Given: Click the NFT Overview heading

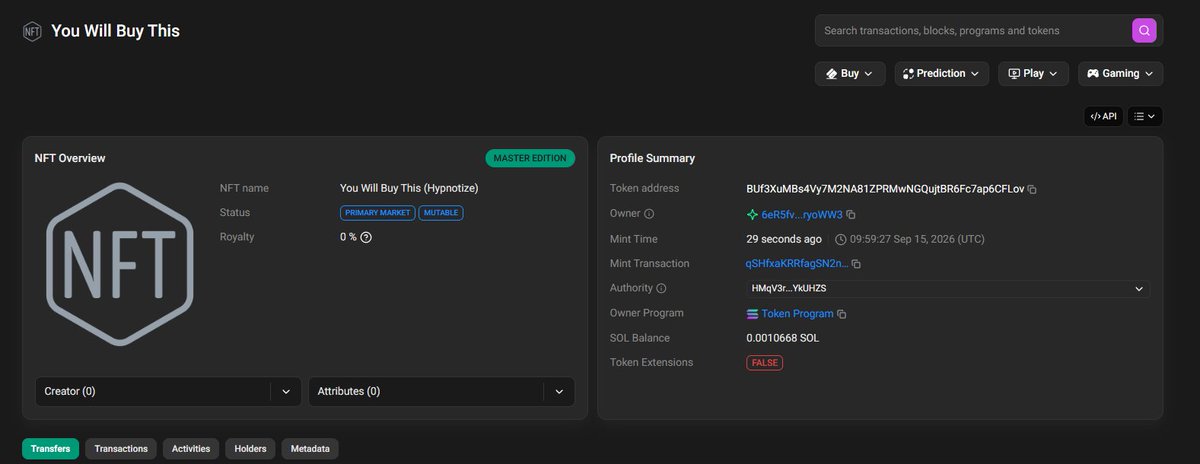Looking at the screenshot, I should click(x=70, y=158).
